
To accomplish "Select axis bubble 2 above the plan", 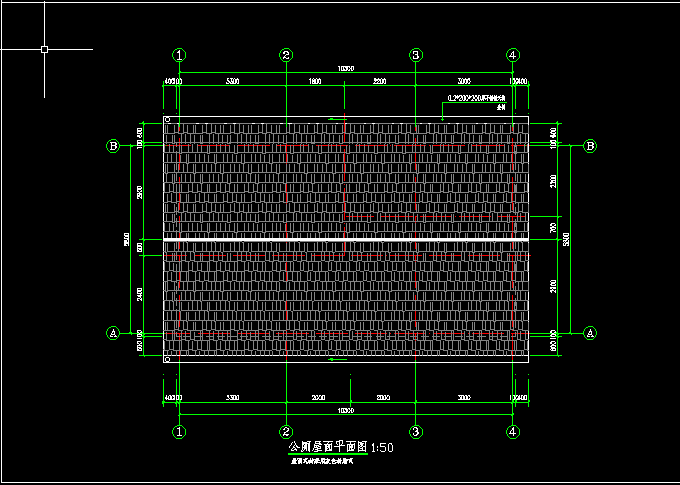I will pyautogui.click(x=286, y=55).
